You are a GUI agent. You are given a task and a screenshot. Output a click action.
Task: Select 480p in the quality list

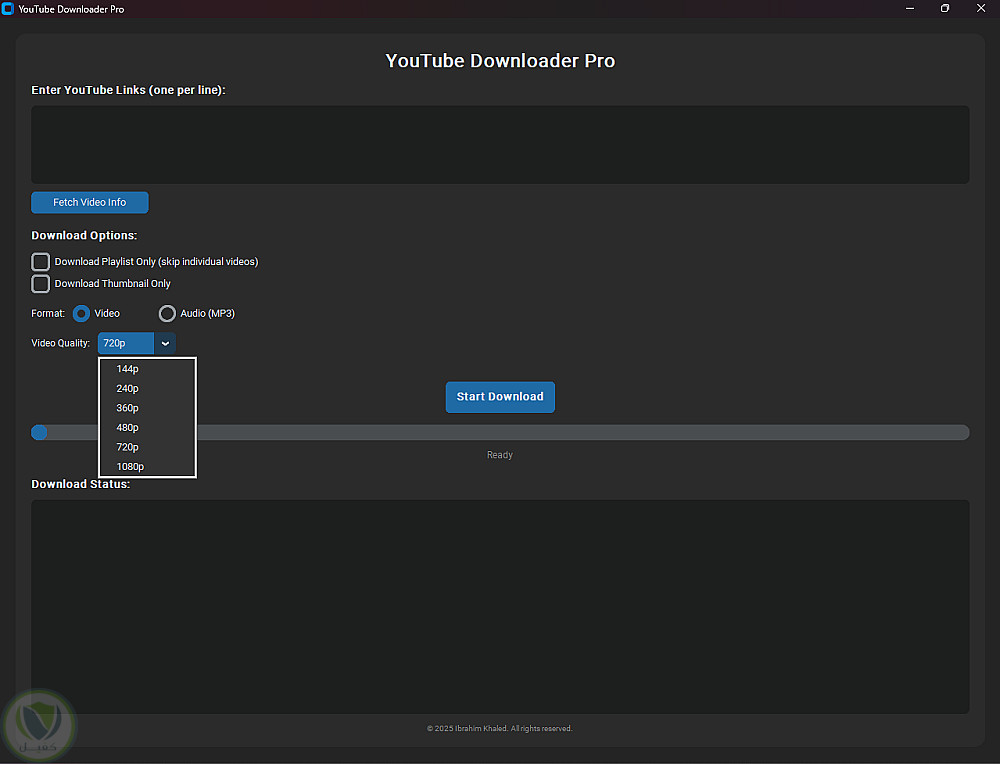point(147,427)
